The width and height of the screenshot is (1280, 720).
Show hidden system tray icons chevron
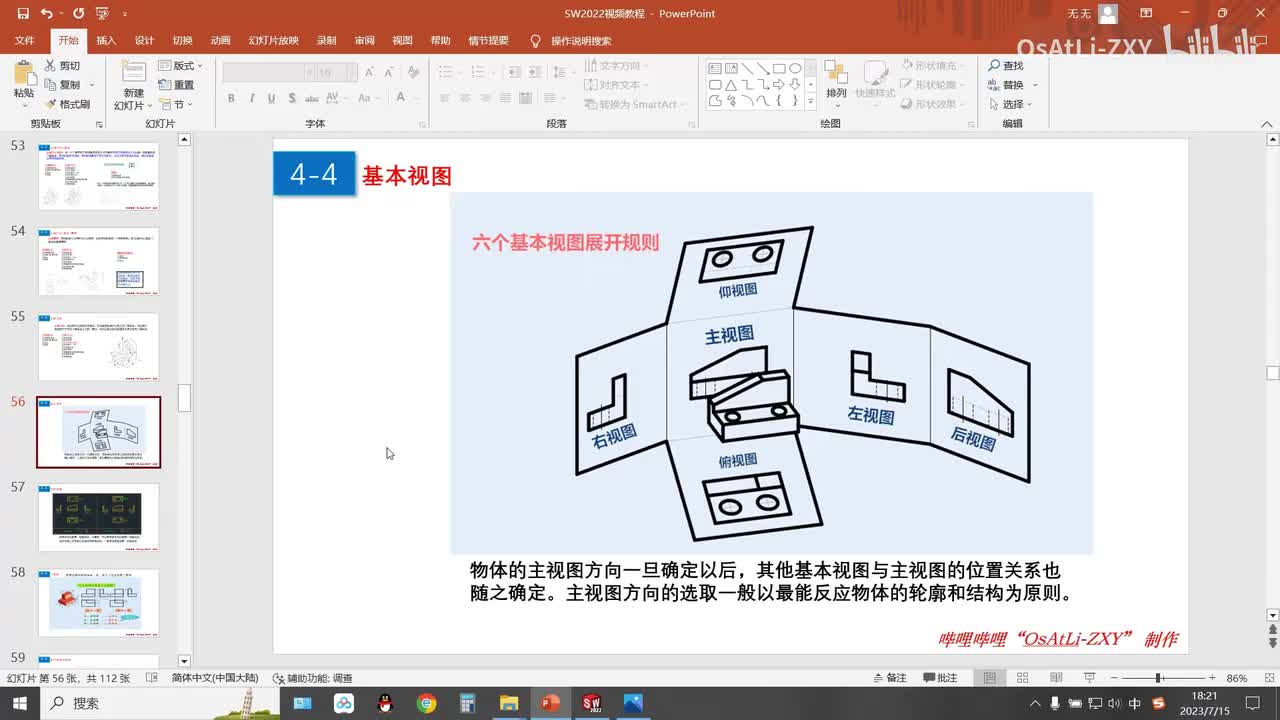[1035, 703]
